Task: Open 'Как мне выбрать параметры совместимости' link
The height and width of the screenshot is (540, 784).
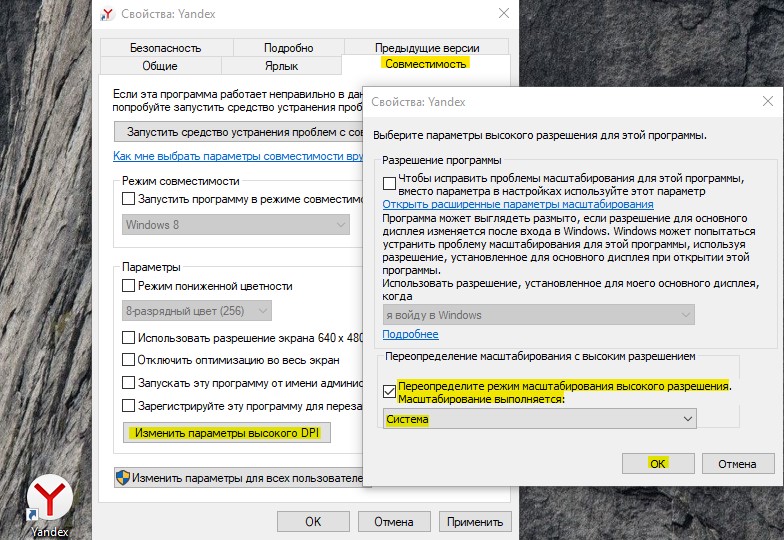Action: pyautogui.click(x=238, y=156)
